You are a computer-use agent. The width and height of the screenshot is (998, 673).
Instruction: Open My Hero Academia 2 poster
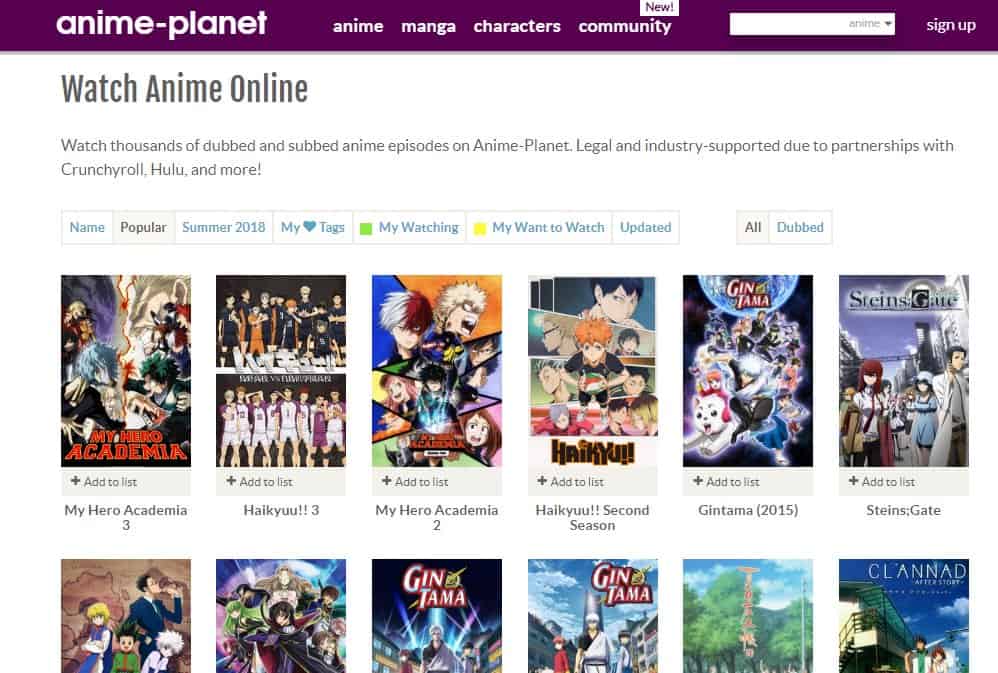437,371
